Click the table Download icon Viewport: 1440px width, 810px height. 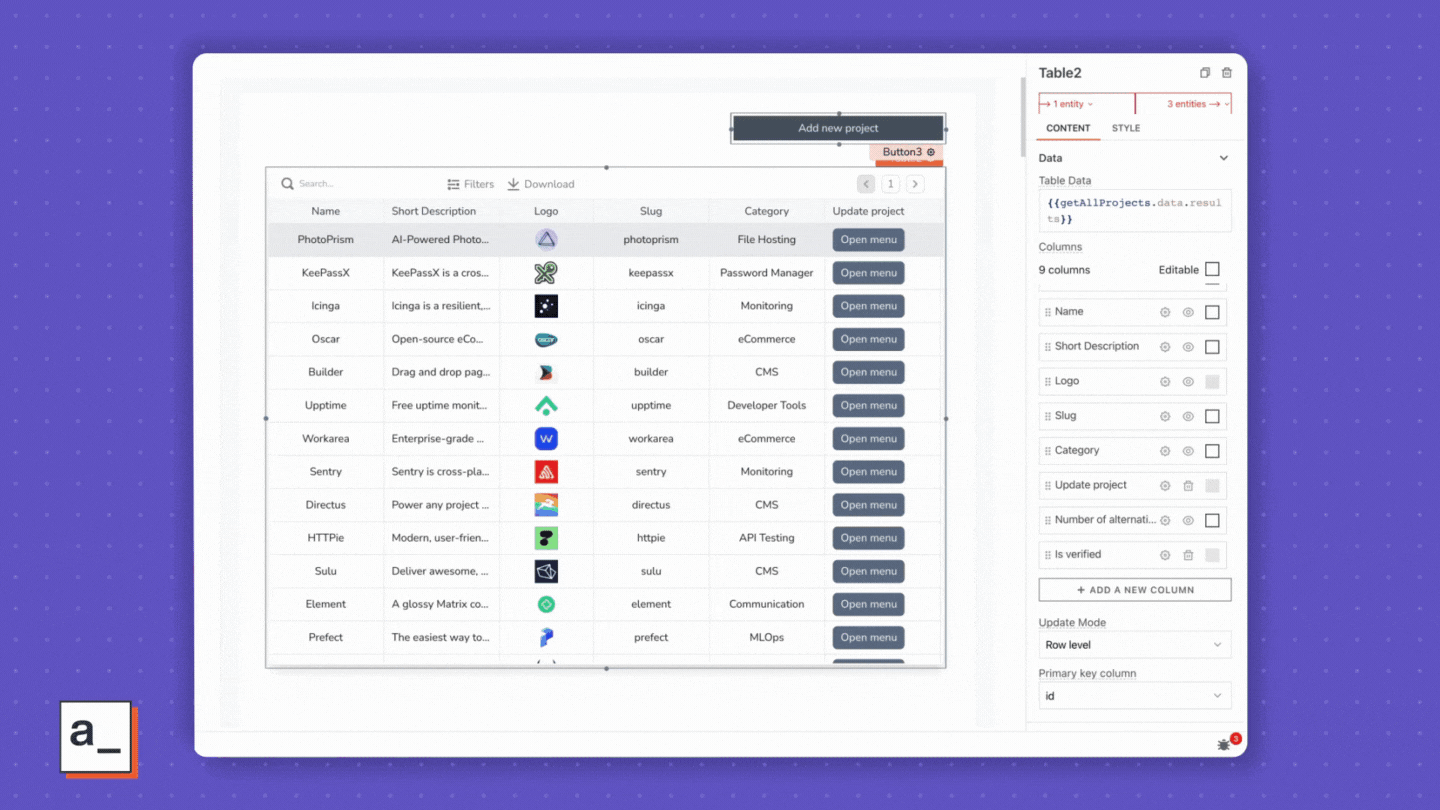(514, 184)
